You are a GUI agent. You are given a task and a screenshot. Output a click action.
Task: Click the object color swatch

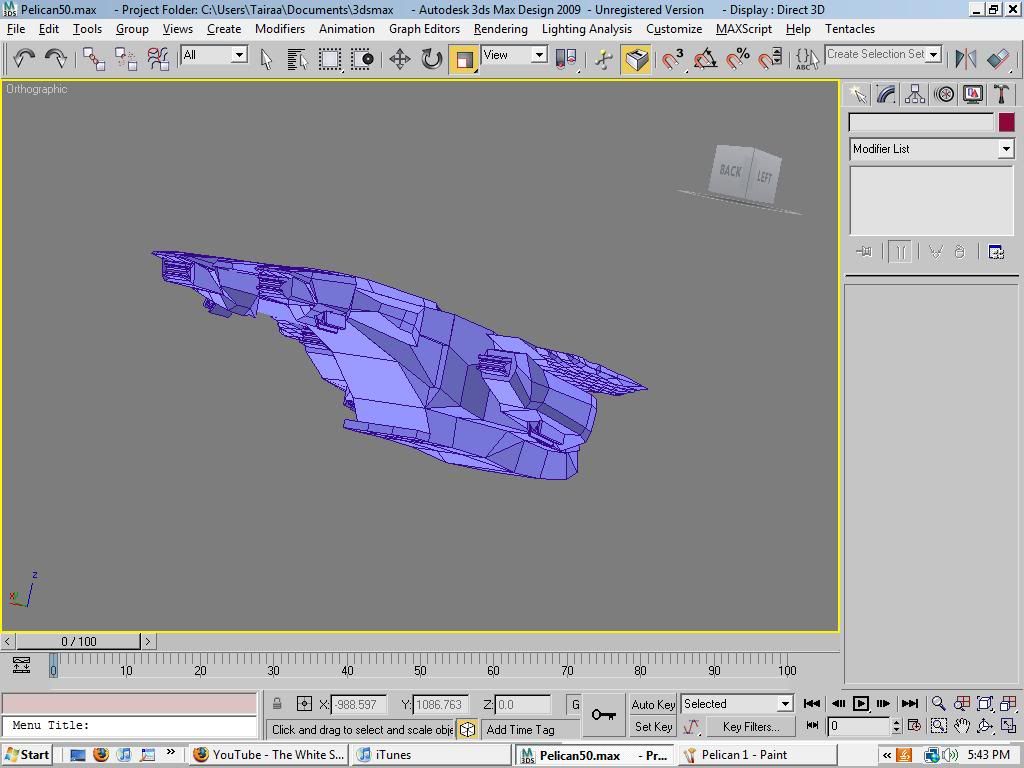(x=1006, y=122)
